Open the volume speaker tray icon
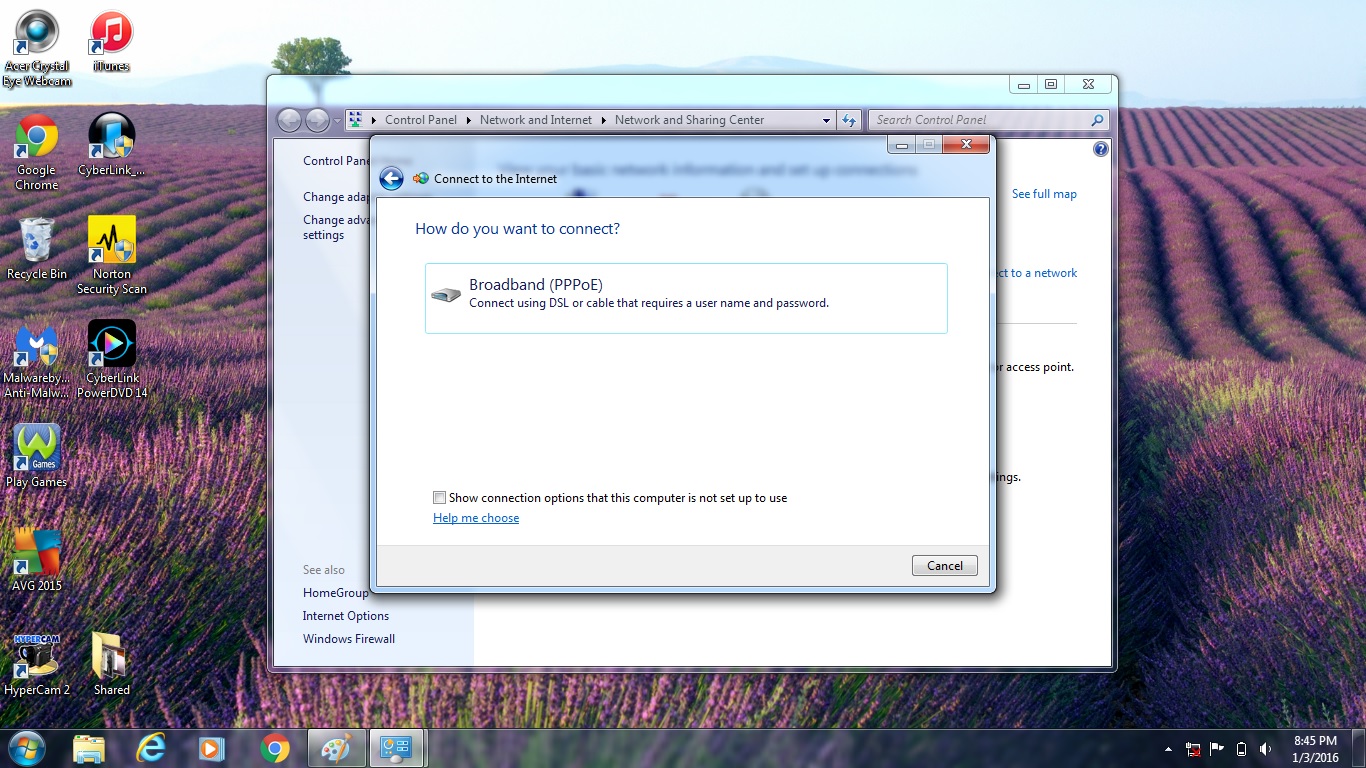 [x=1265, y=749]
